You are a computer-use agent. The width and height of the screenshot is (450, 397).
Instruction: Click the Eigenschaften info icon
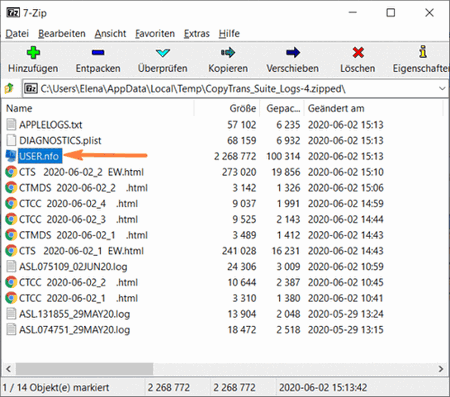[x=423, y=52]
